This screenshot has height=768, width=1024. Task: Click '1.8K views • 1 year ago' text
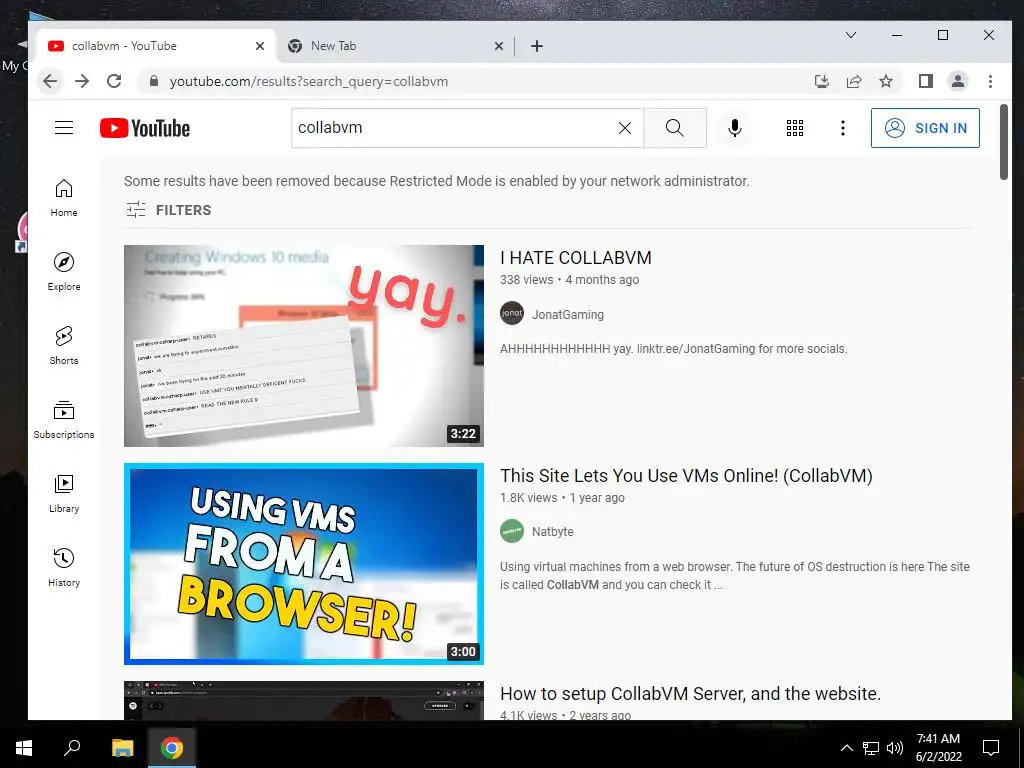click(562, 498)
